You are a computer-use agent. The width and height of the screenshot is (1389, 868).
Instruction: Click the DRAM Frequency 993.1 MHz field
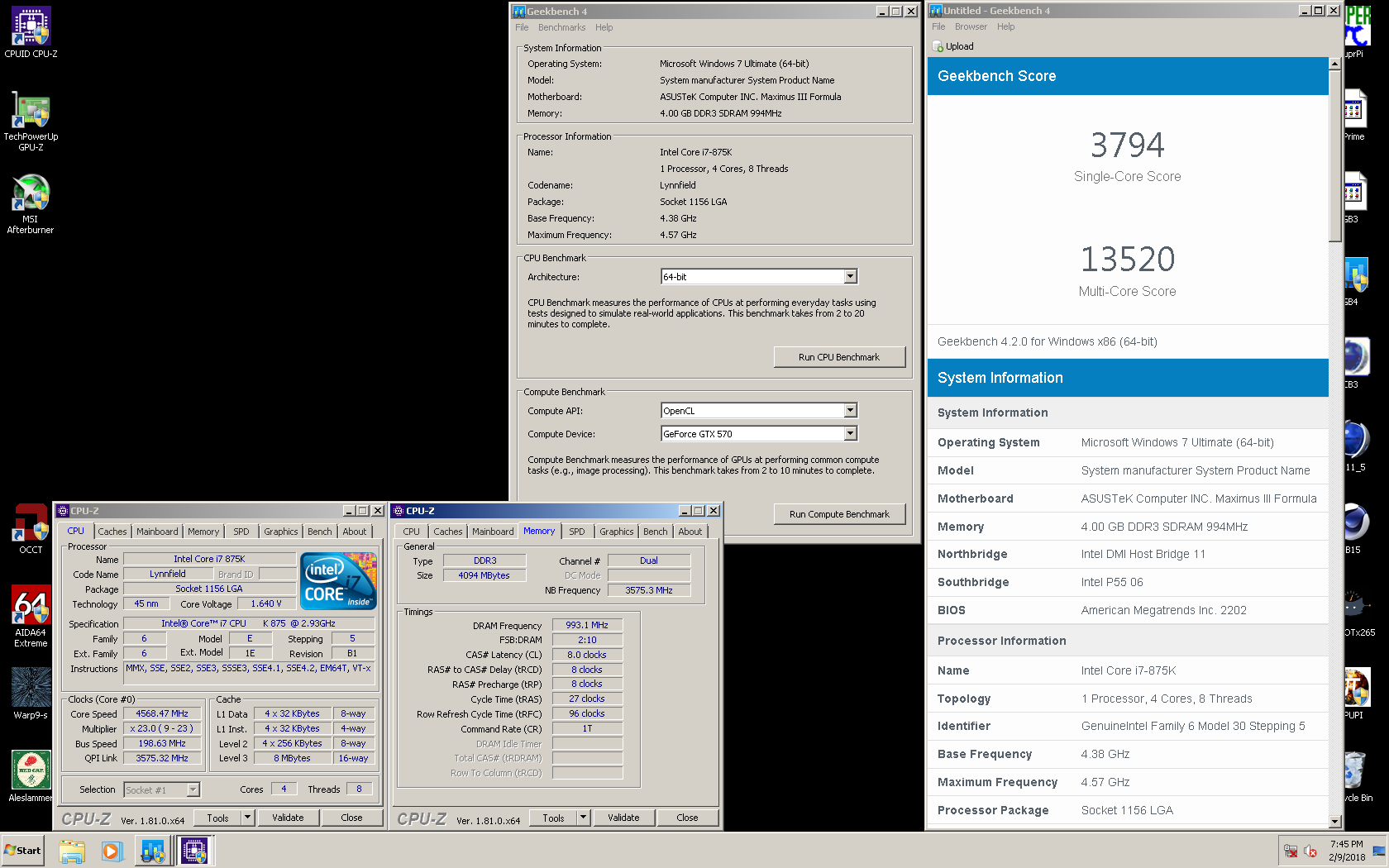pos(587,626)
